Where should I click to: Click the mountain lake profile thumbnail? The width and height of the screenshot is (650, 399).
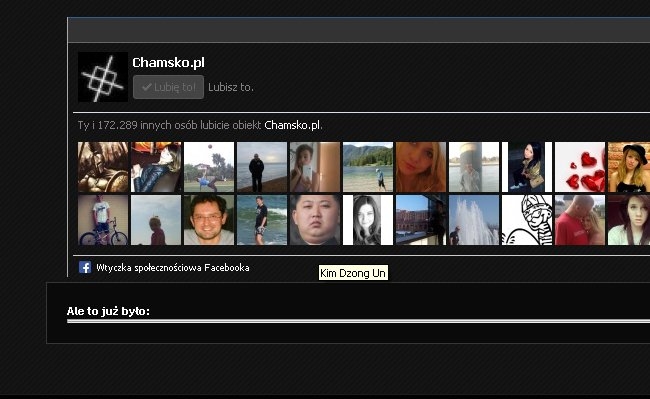click(368, 167)
